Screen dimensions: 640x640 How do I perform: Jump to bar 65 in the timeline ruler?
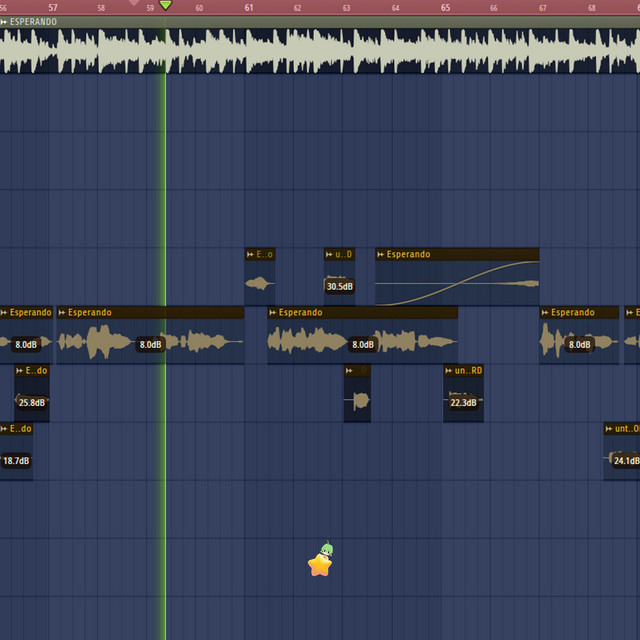(445, 7)
